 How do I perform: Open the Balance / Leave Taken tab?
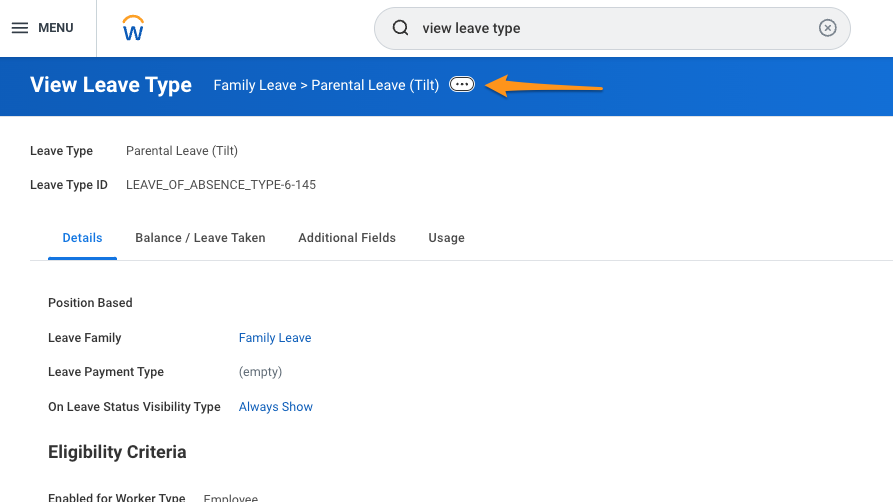[200, 238]
